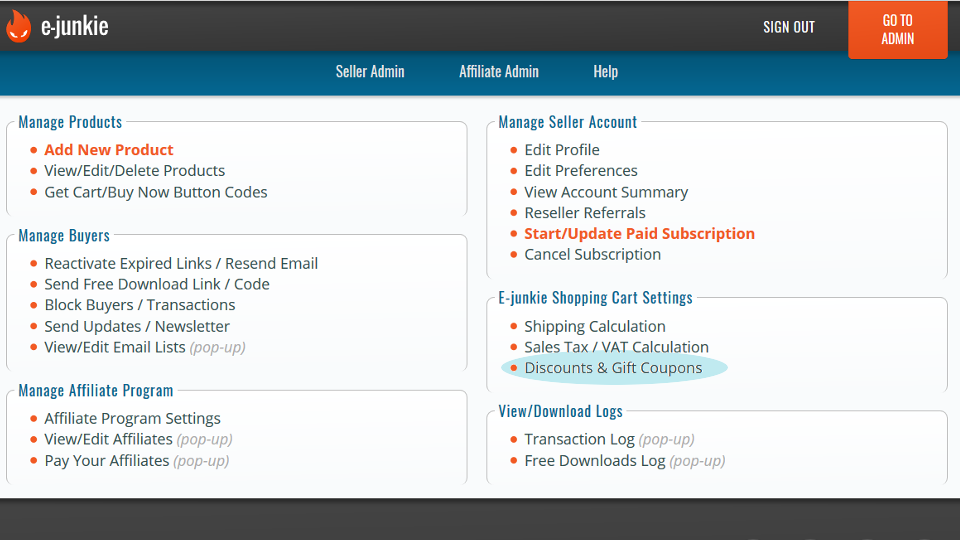Go to Block Buyers / Transactions
The image size is (960, 540).
(139, 305)
